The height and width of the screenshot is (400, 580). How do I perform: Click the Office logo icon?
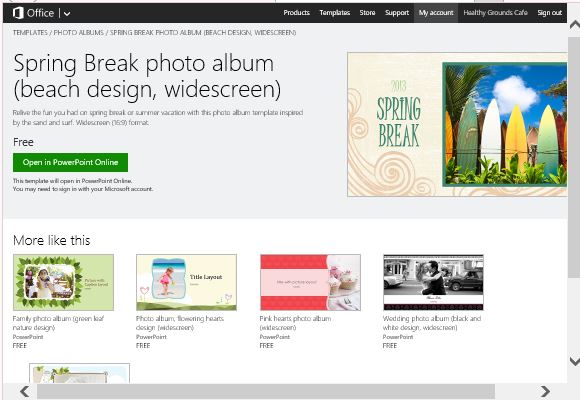[x=18, y=13]
